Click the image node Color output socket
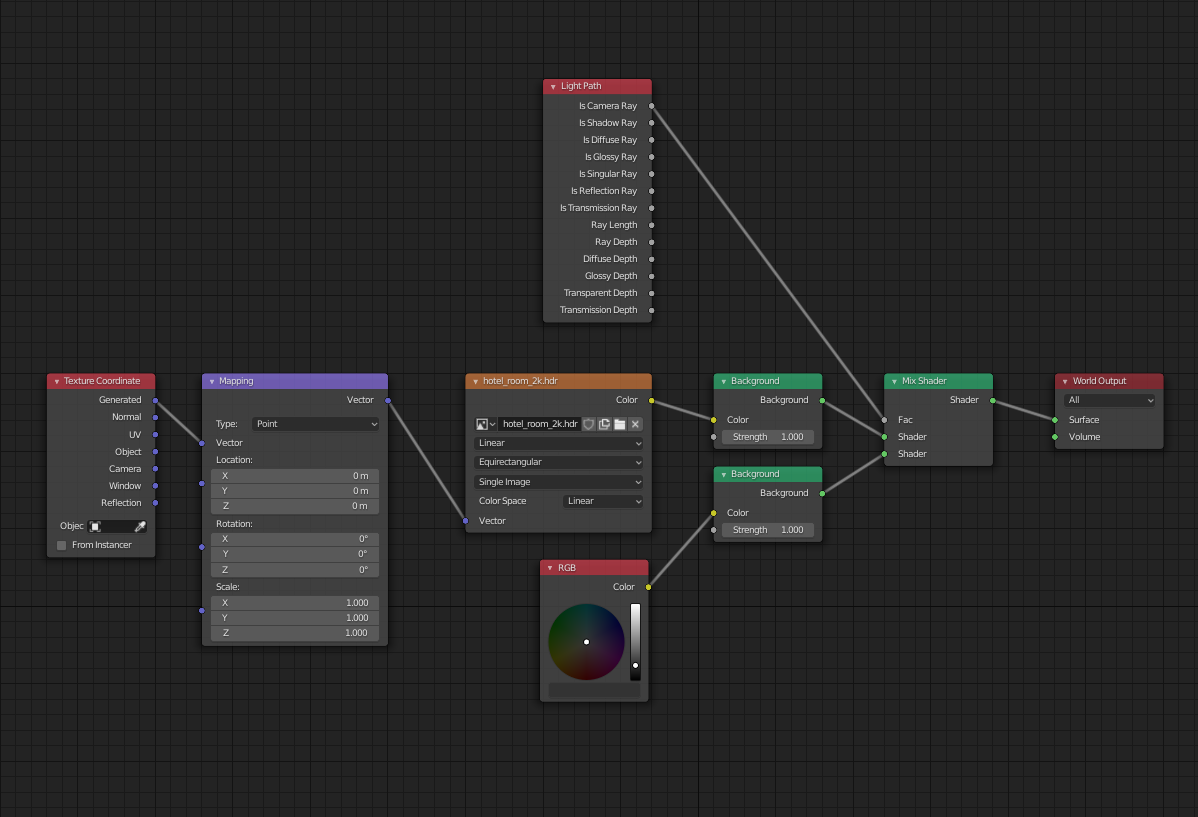 tap(652, 400)
